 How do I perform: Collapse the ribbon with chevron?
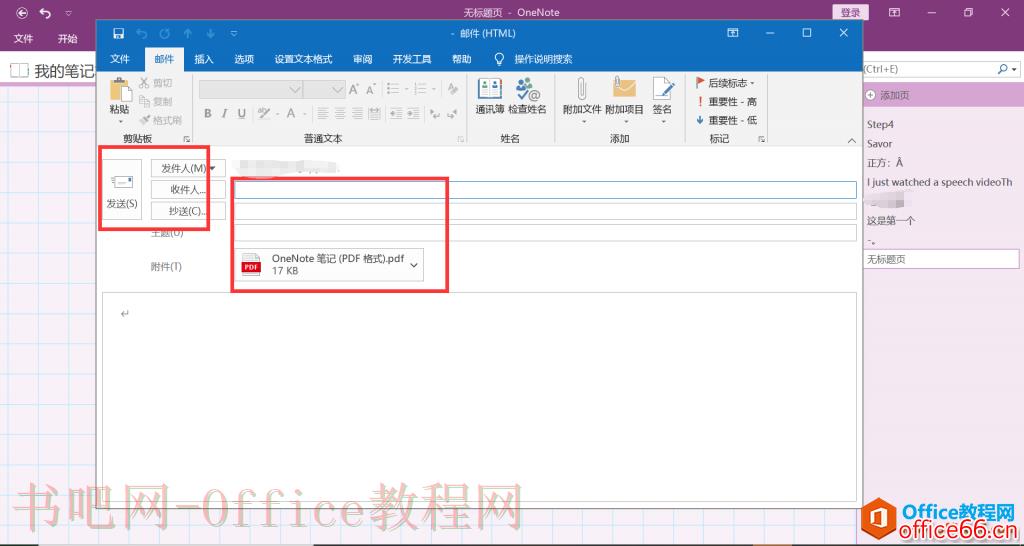(x=851, y=140)
